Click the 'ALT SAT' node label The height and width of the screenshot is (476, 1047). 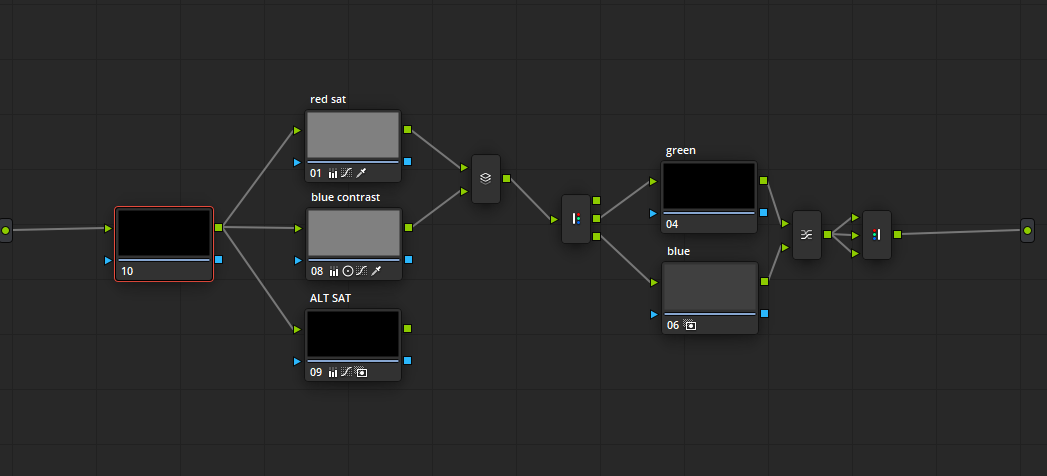pyautogui.click(x=331, y=298)
